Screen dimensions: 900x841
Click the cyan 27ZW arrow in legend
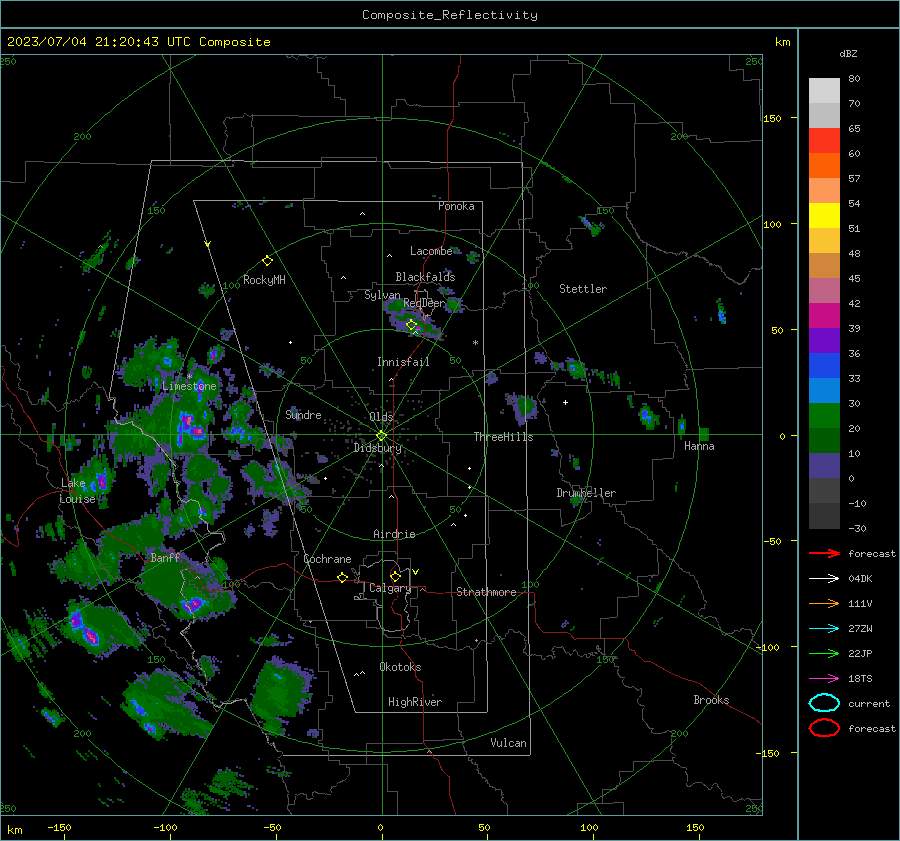[x=824, y=628]
